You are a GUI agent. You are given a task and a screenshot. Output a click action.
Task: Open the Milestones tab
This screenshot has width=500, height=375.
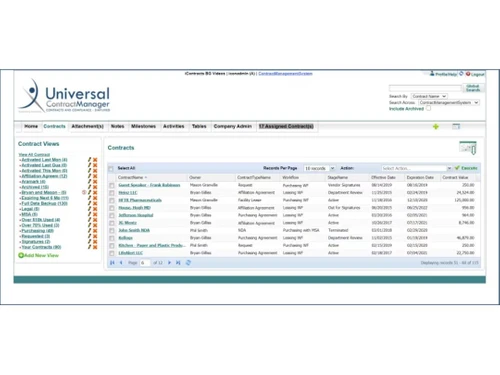[x=143, y=126]
